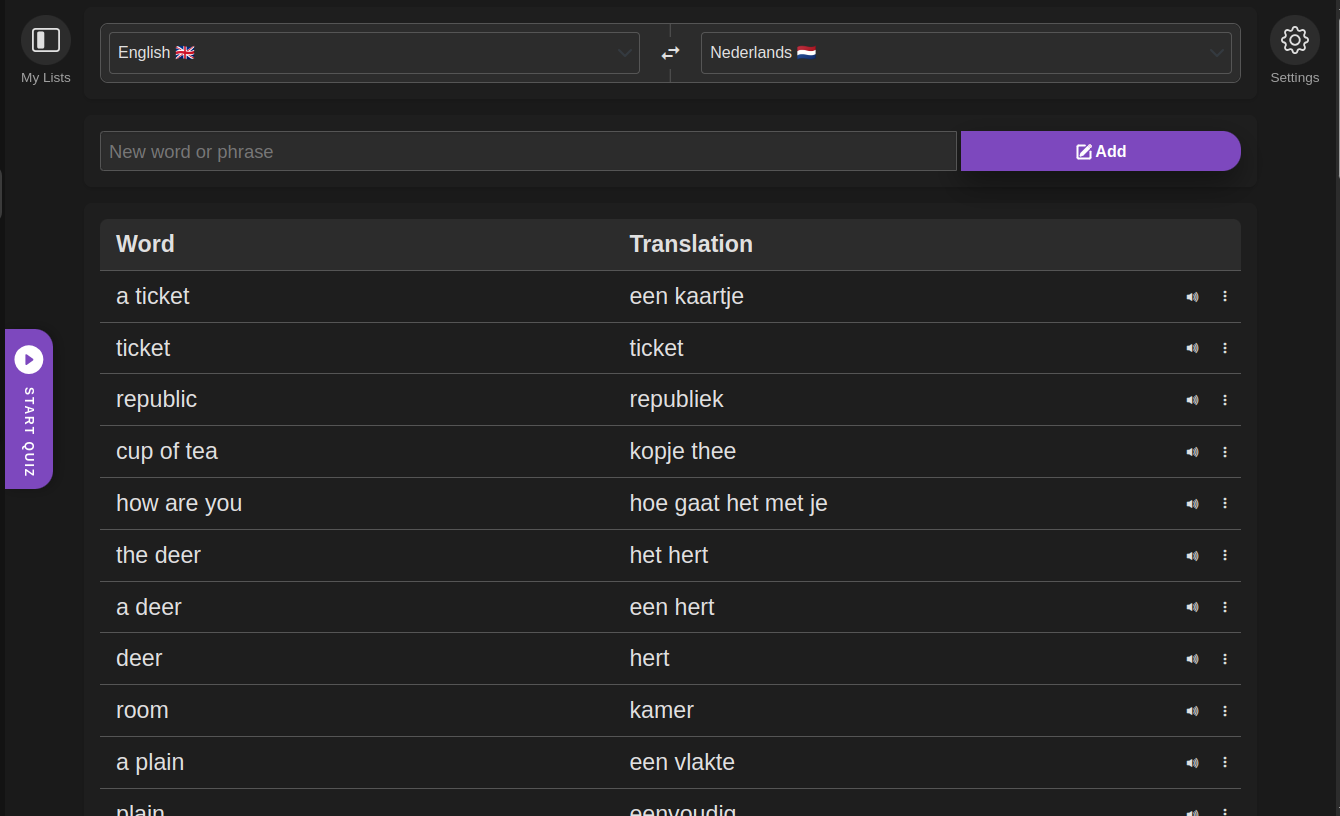Open options menu for 'the deer'
The width and height of the screenshot is (1340, 816).
(x=1225, y=556)
